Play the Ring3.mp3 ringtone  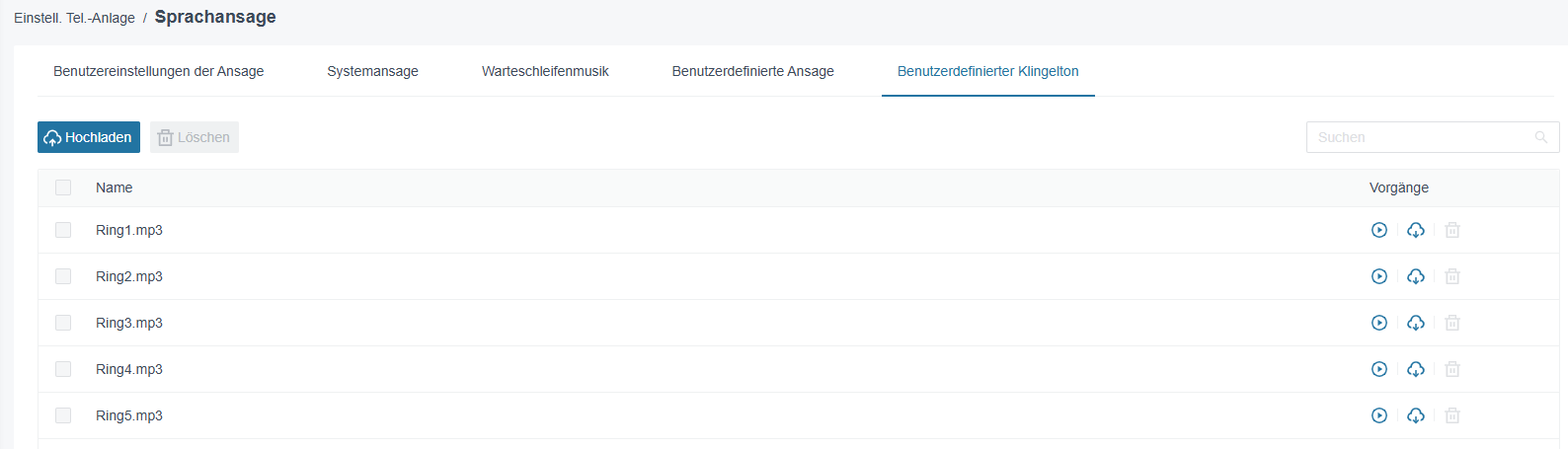coord(1379,323)
